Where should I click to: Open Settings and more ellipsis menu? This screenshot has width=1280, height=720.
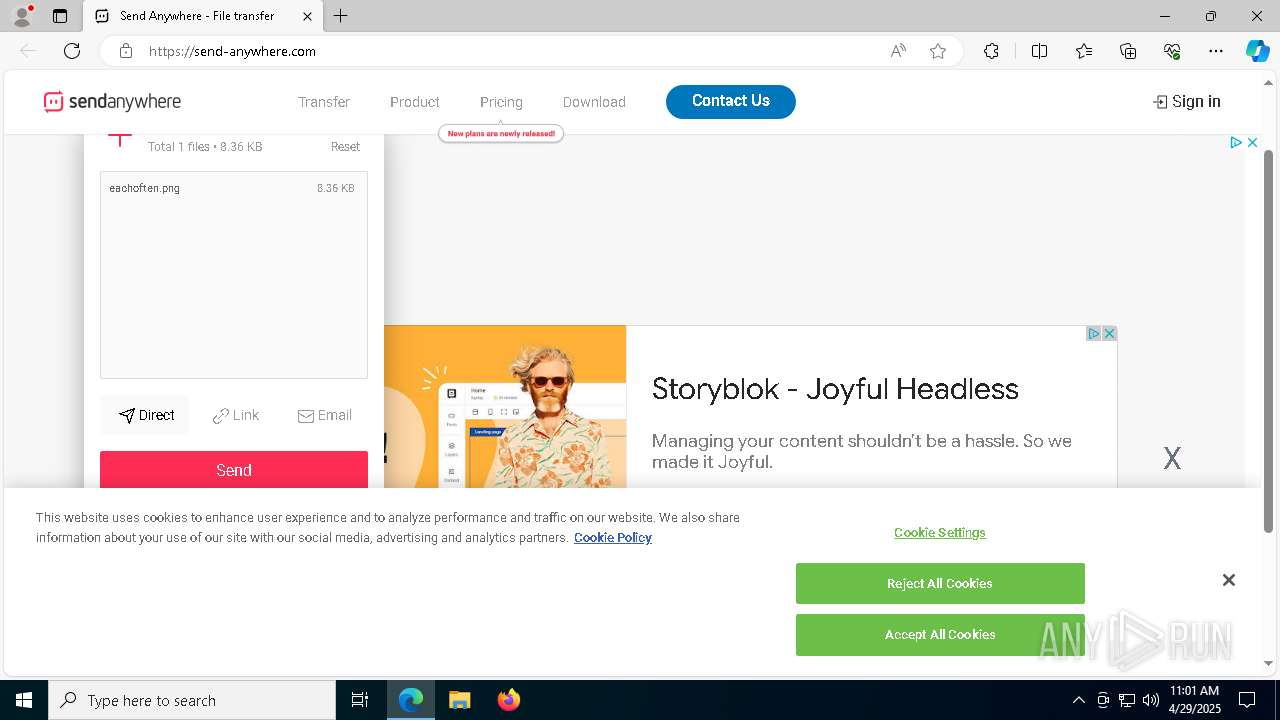1216,51
